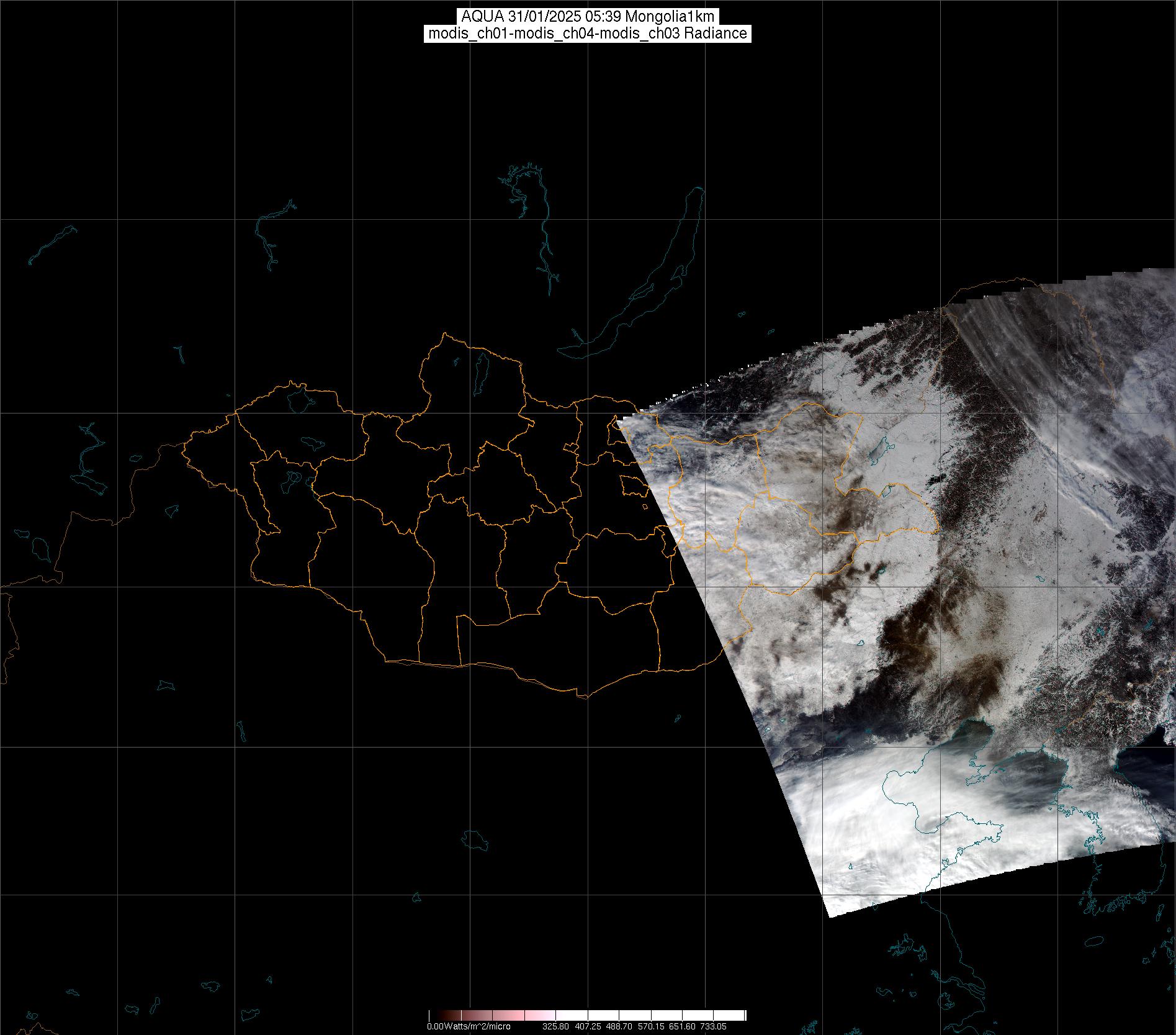Click the 0.00Watts/m^2/micro scale label
This screenshot has height=1035, width=1176.
point(469,1026)
